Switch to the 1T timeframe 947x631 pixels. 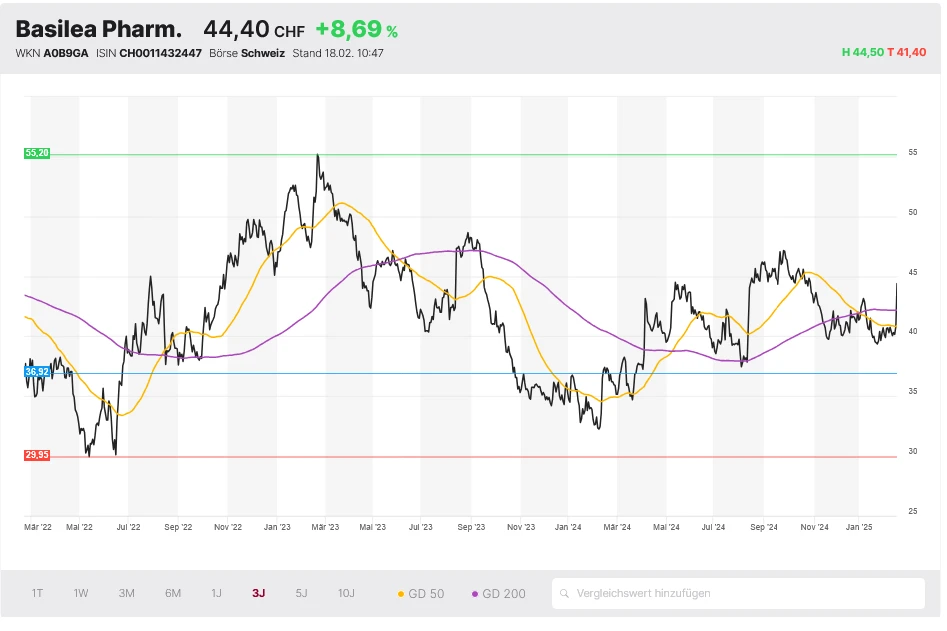[x=37, y=592]
